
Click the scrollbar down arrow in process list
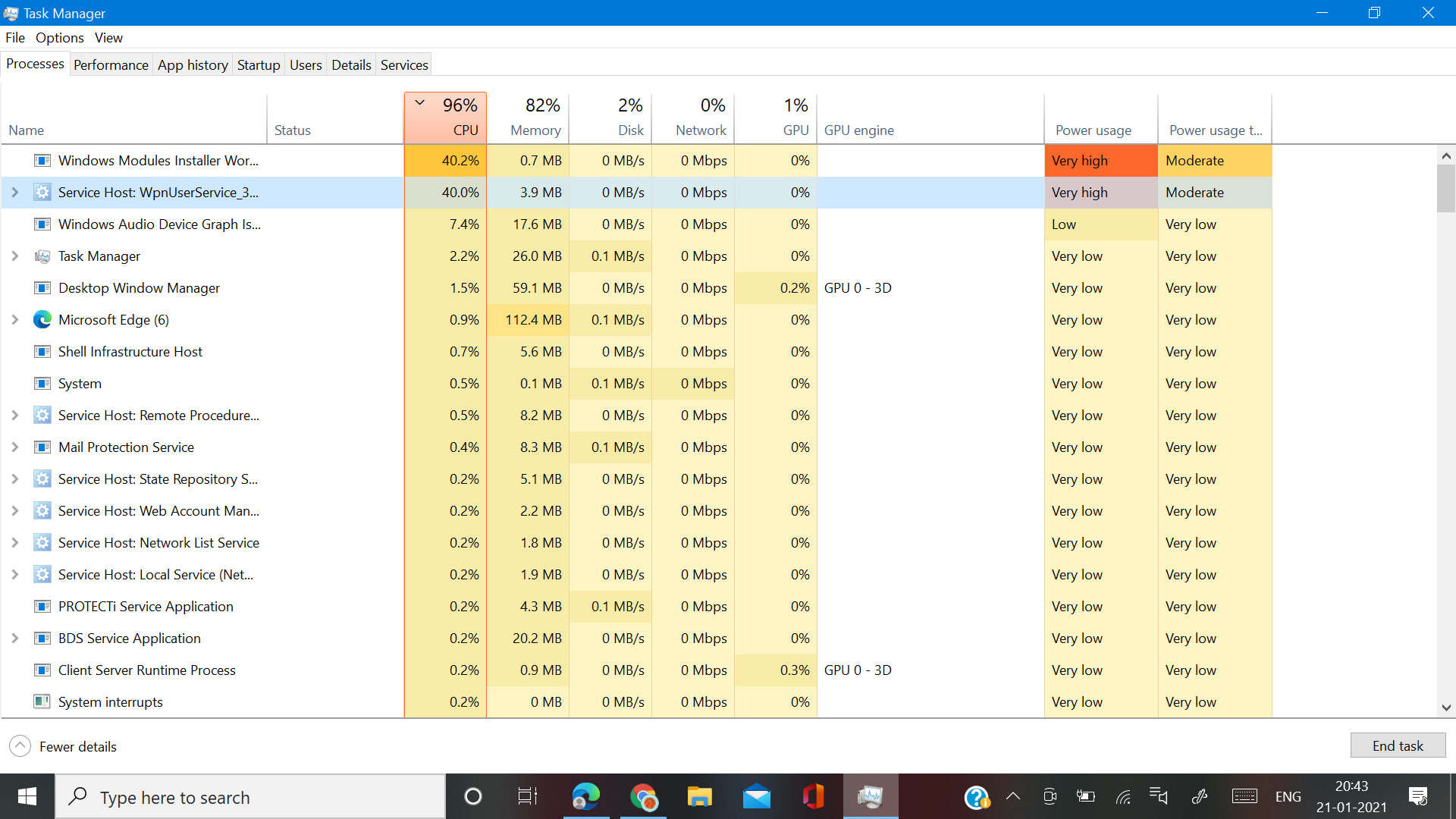click(x=1446, y=708)
